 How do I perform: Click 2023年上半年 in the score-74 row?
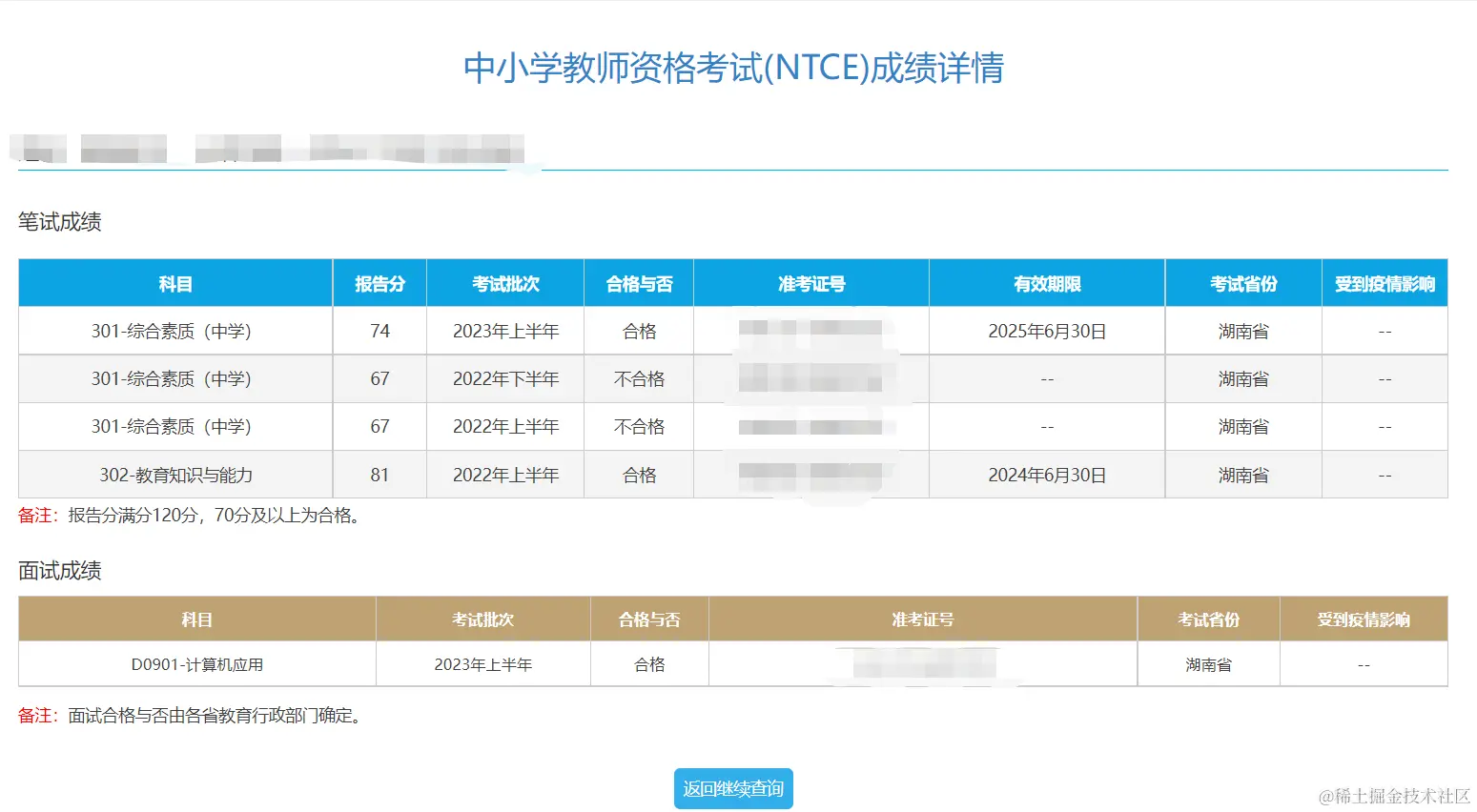(x=505, y=332)
